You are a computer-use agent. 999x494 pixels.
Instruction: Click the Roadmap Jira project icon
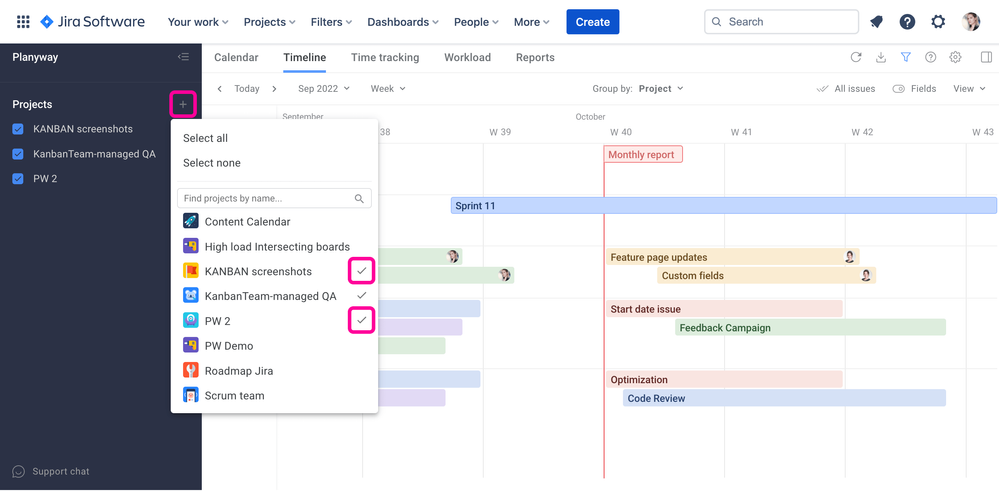pyautogui.click(x=190, y=370)
